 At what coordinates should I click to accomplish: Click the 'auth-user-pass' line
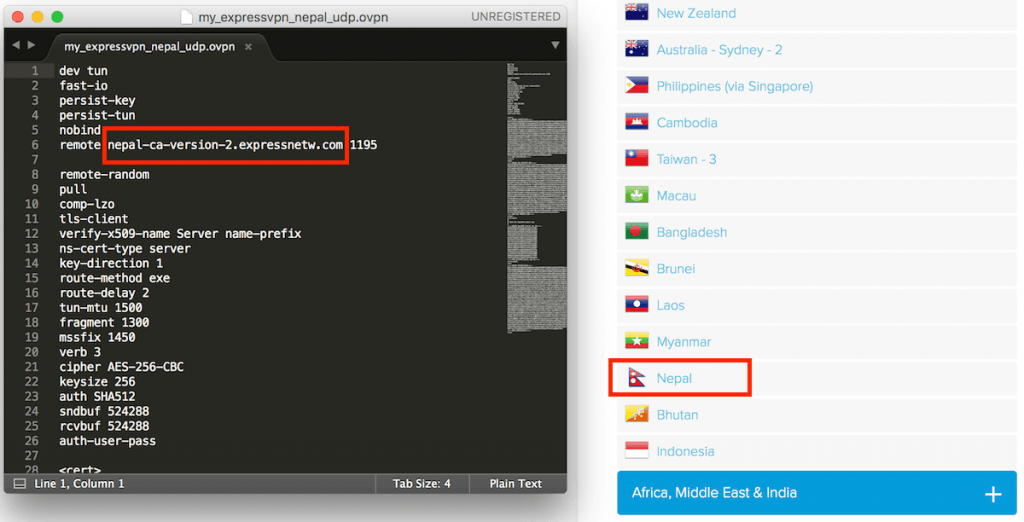point(108,441)
